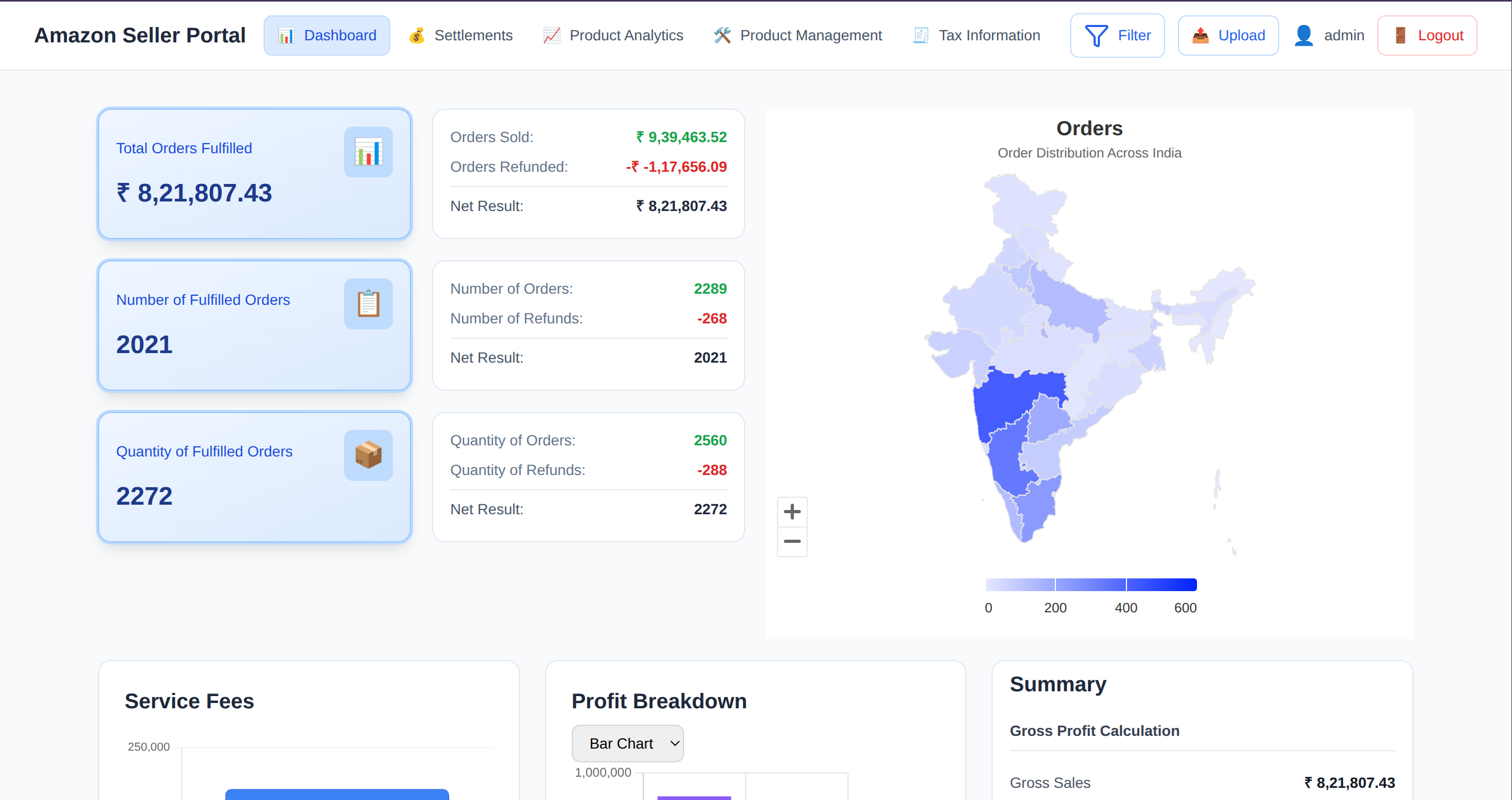Click the Gross Profit Calculation heading
Image resolution: width=1512 pixels, height=800 pixels.
[1094, 731]
